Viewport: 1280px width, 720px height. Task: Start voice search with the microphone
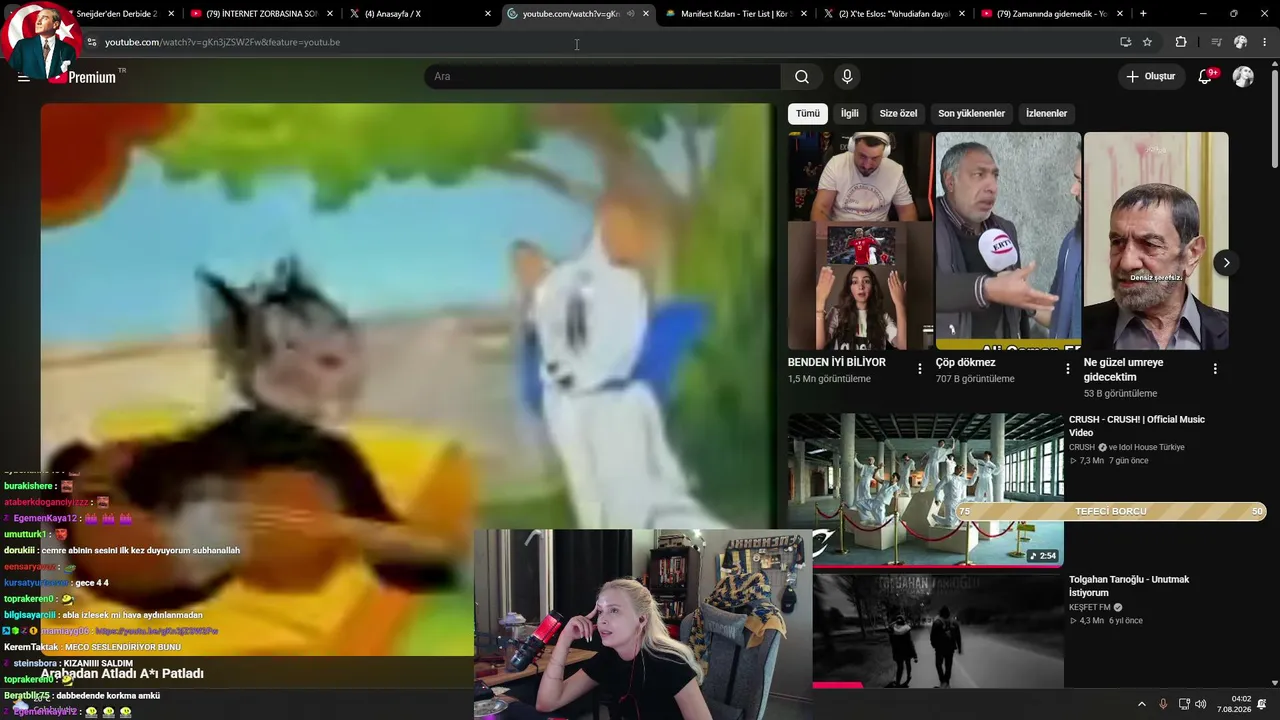tap(847, 77)
